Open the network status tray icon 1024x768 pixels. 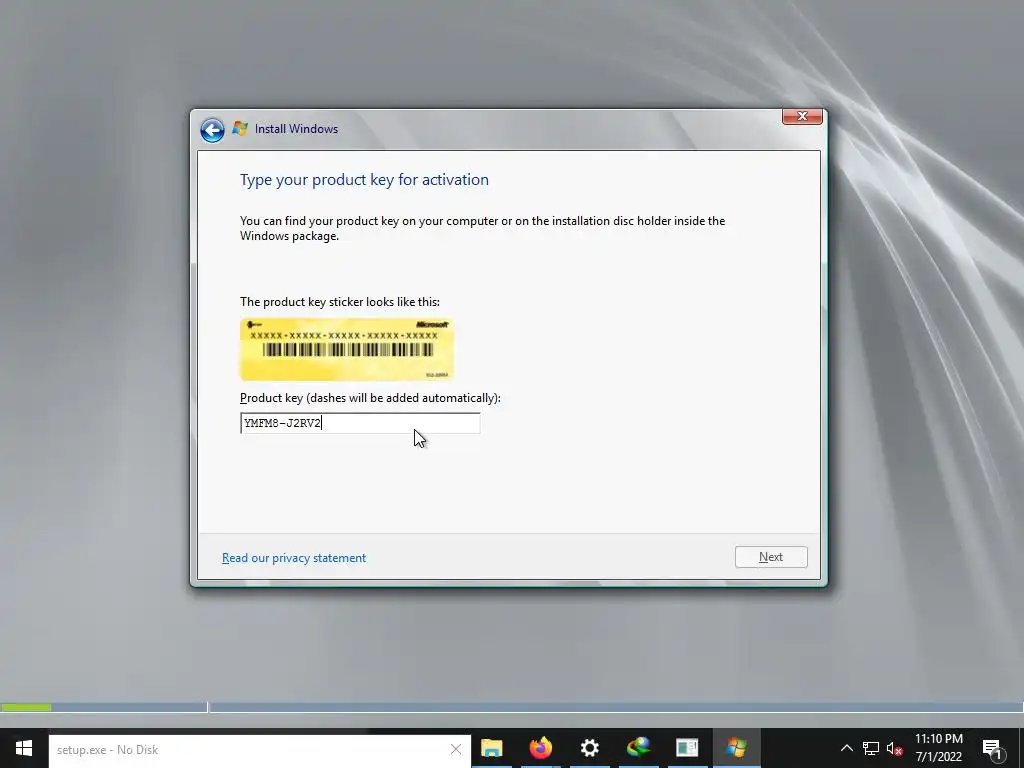871,748
